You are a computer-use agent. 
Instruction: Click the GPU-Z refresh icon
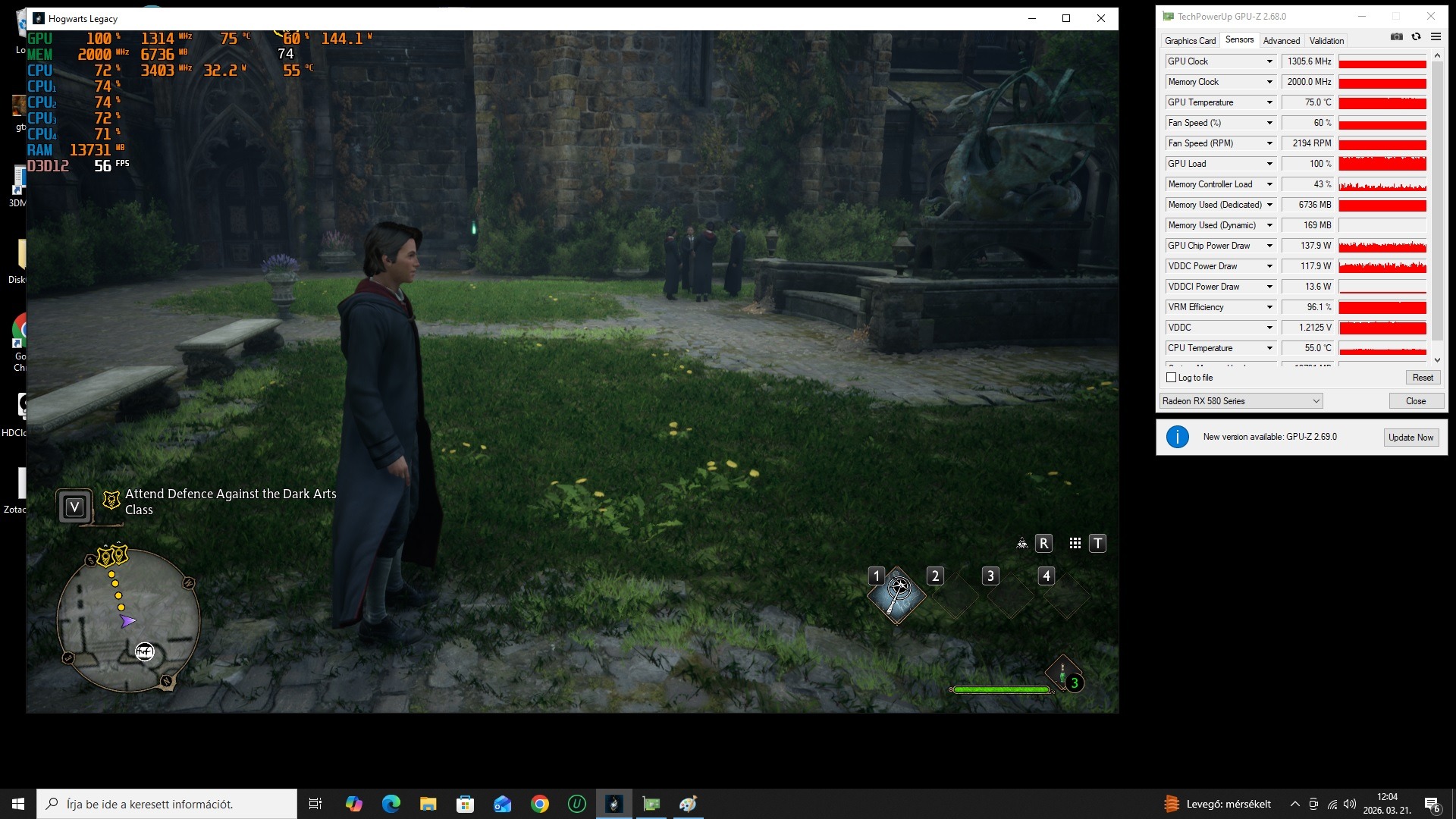pos(1416,36)
